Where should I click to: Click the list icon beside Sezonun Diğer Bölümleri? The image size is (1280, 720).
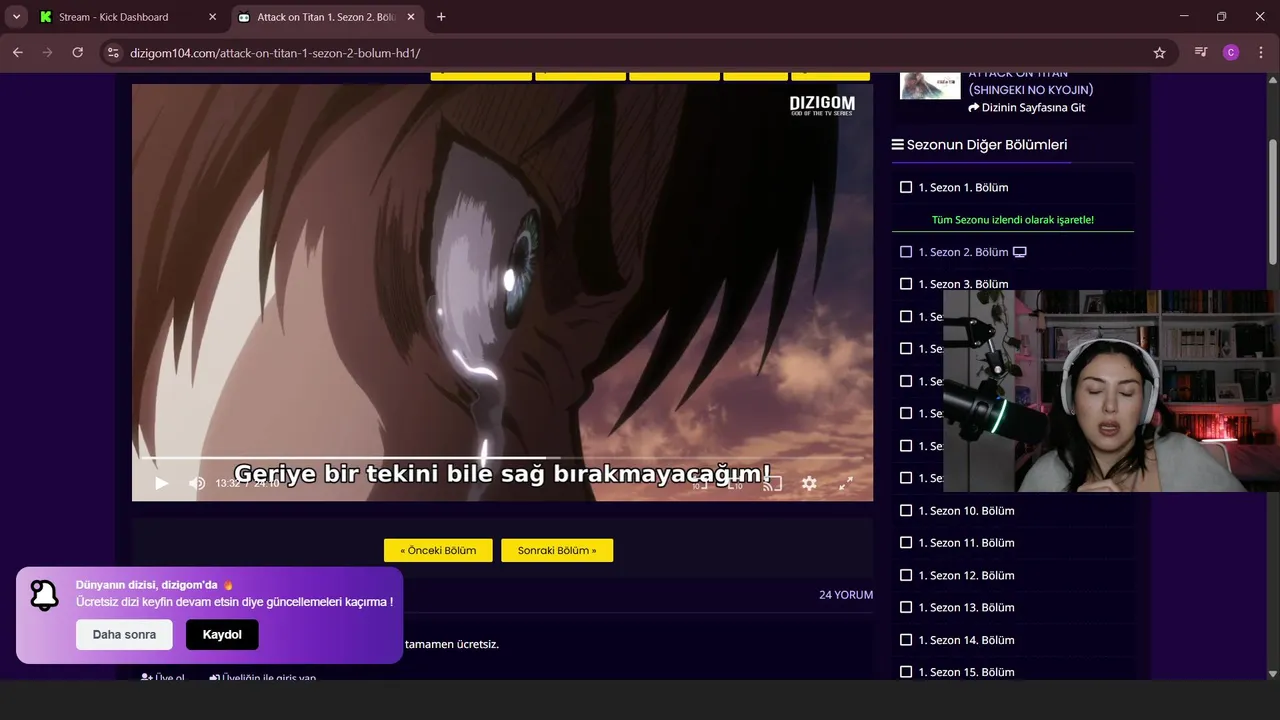coord(897,145)
